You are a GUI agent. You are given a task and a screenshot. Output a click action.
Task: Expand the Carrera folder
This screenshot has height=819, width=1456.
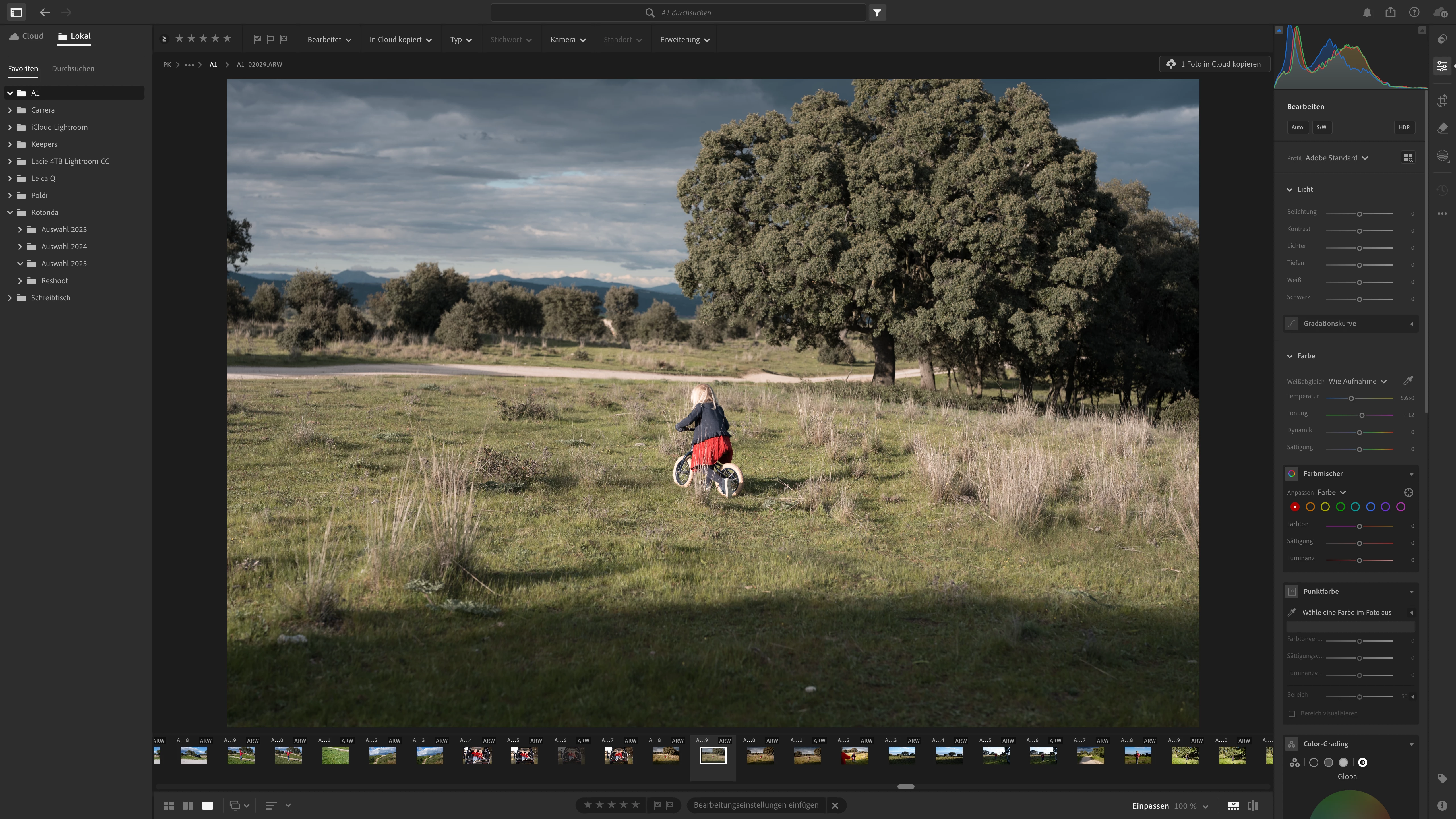coord(10,110)
